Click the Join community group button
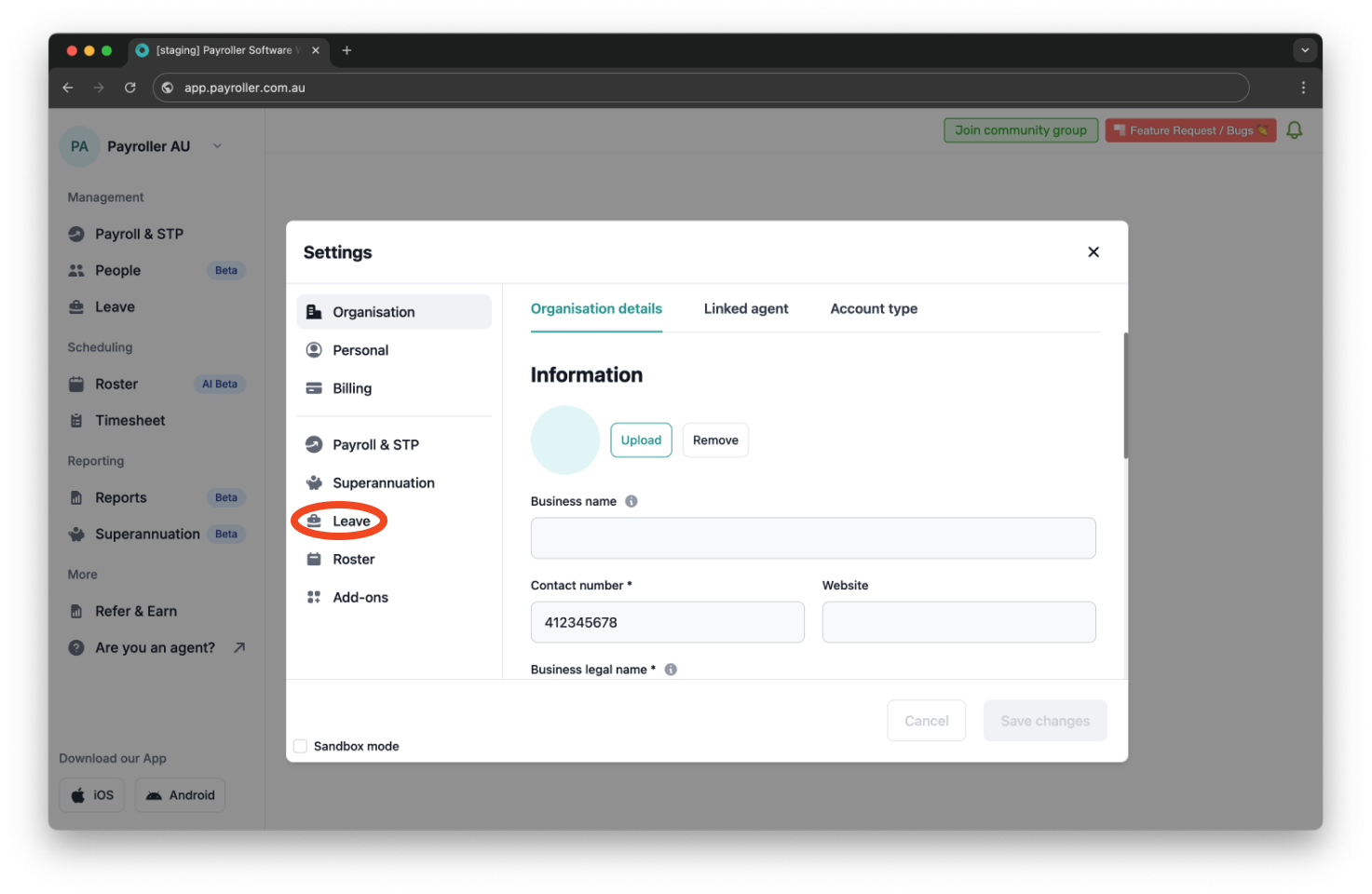This screenshot has width=1372, height=894. pyautogui.click(x=1020, y=129)
